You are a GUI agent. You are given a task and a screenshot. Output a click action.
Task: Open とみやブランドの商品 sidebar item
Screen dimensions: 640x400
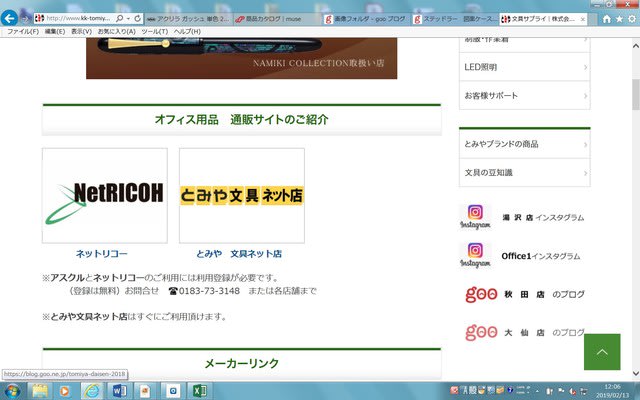tap(524, 144)
